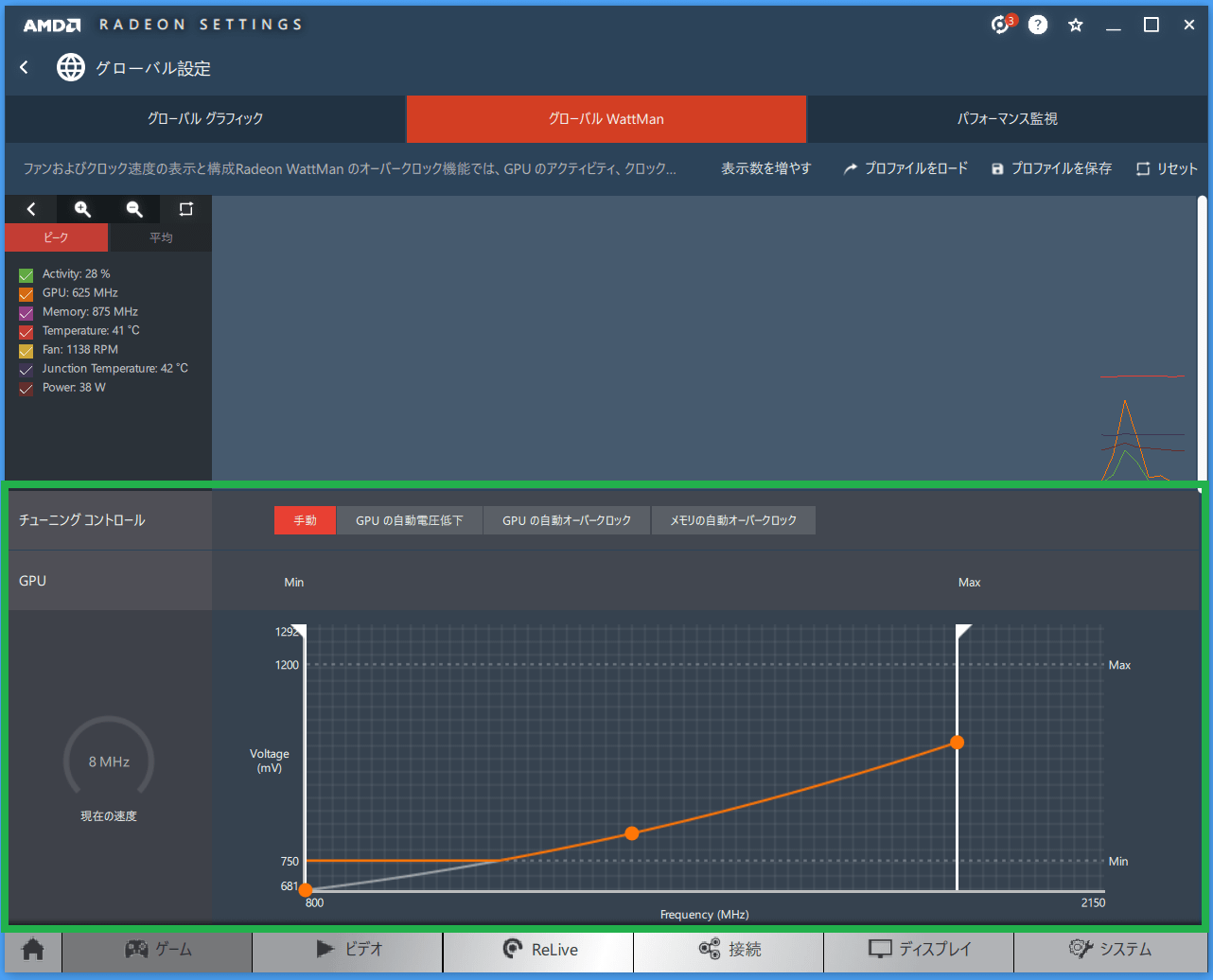Viewport: 1213px width, 980px height.
Task: Go back with the arrow beside グローバル設定
Action: 25,67
